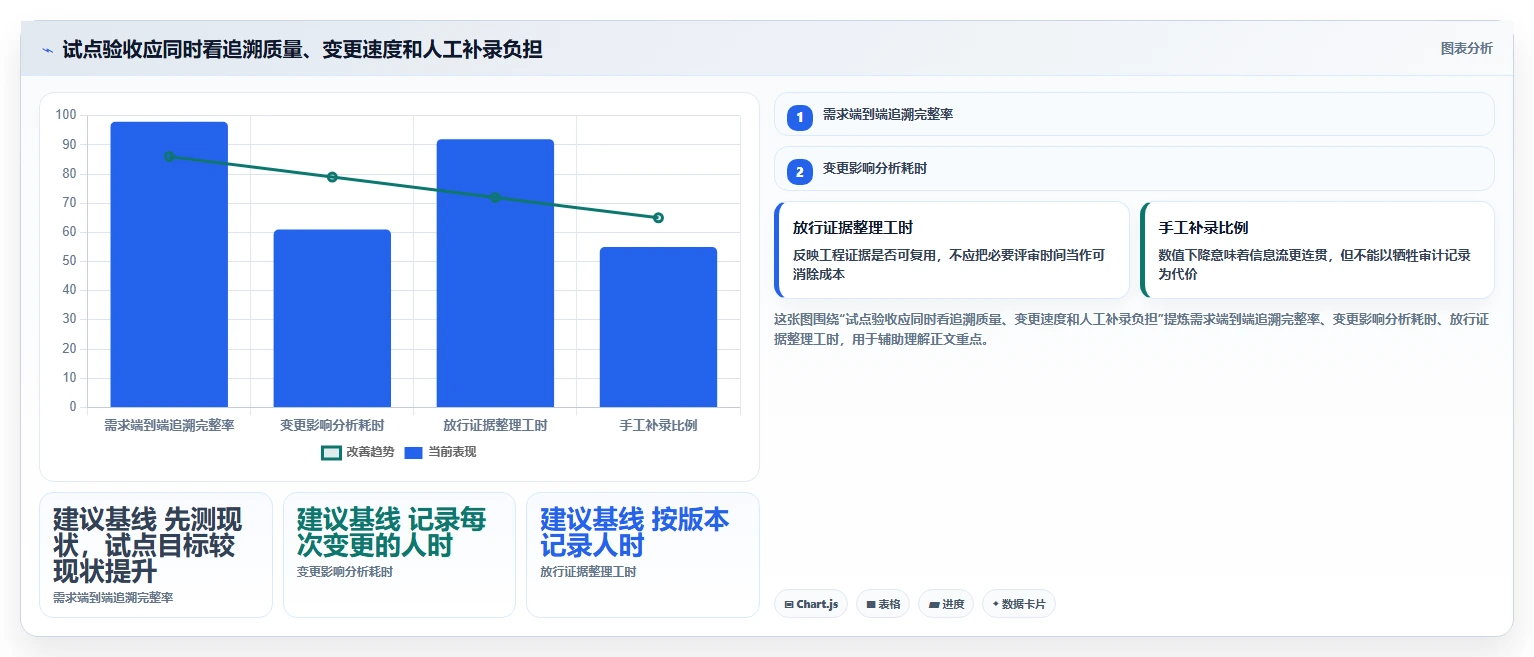The image size is (1534, 657).
Task: Open the 手工补录比例 description card
Action: click(1317, 250)
